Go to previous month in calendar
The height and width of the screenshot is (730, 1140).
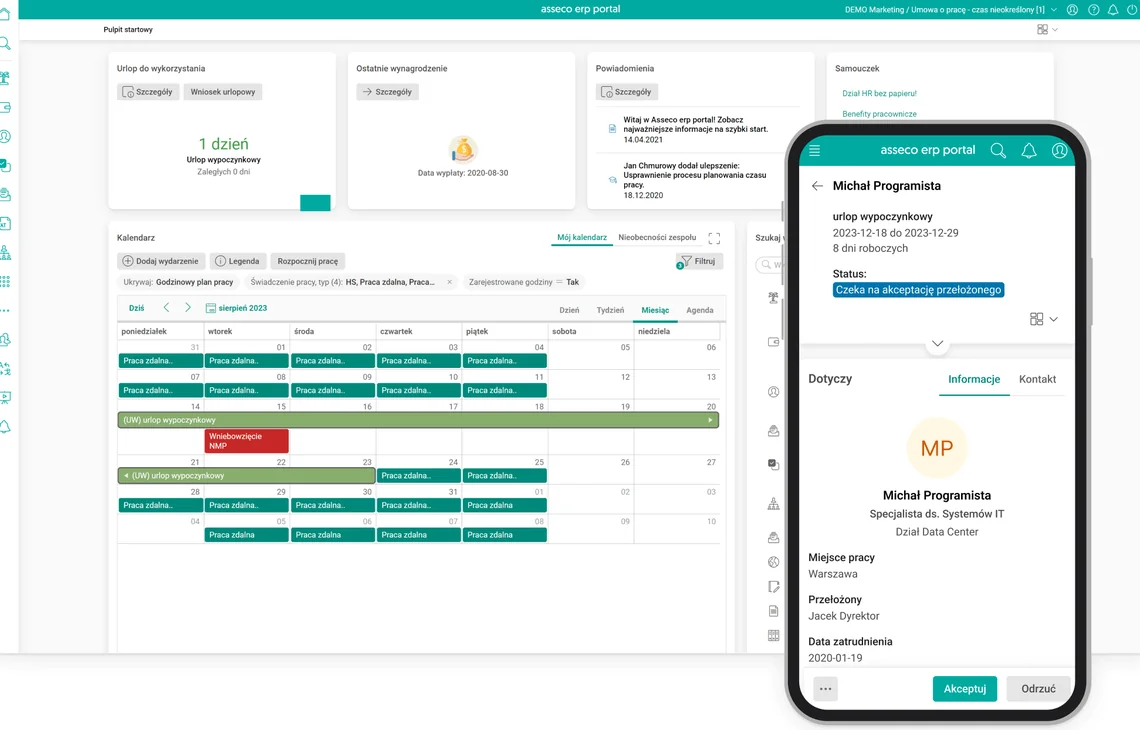[x=166, y=308]
